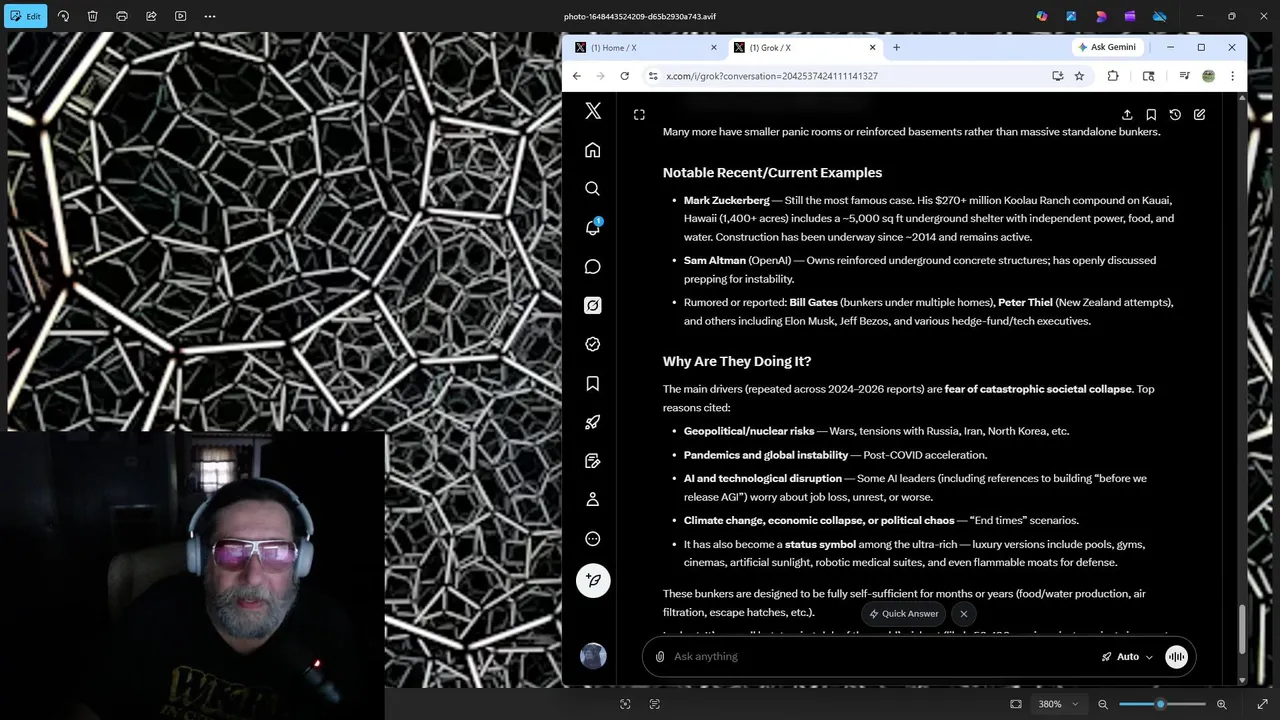Open Notifications bell in X sidebar

point(593,227)
